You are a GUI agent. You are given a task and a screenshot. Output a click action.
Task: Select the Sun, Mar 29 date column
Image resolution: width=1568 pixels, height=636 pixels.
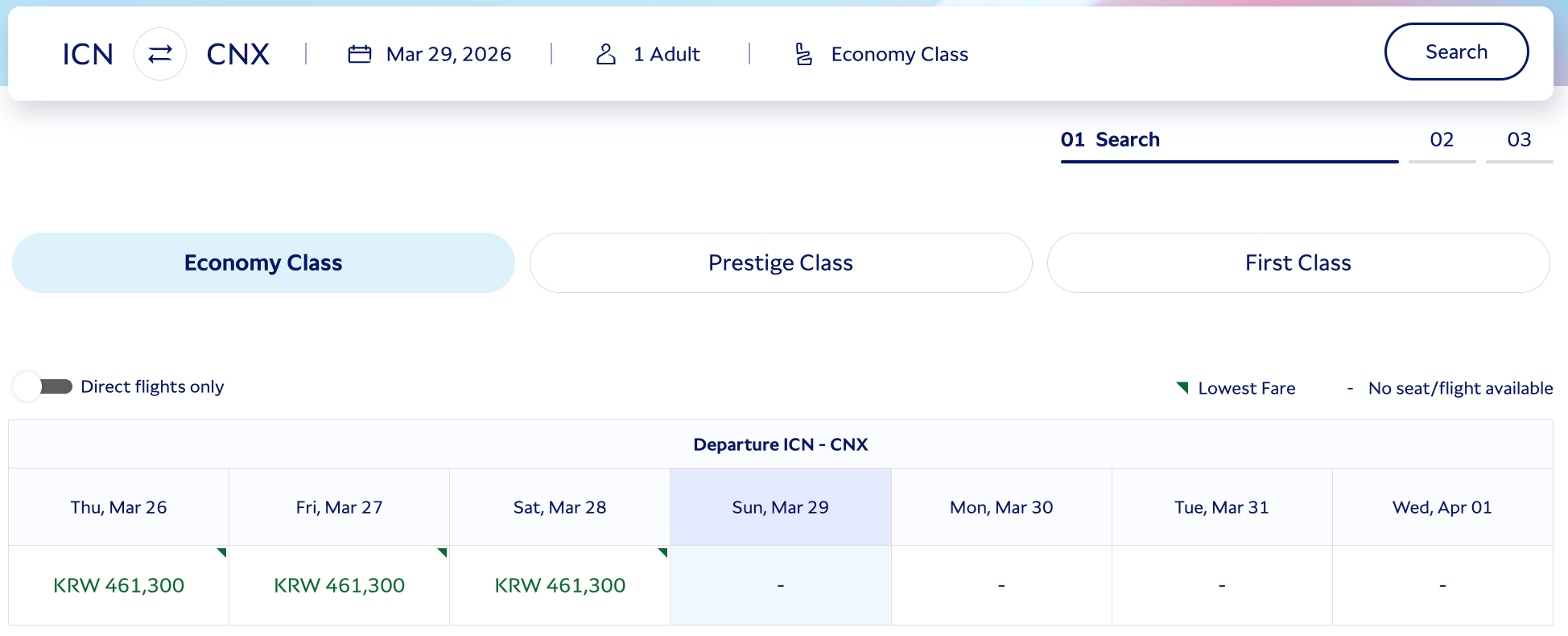coord(780,507)
